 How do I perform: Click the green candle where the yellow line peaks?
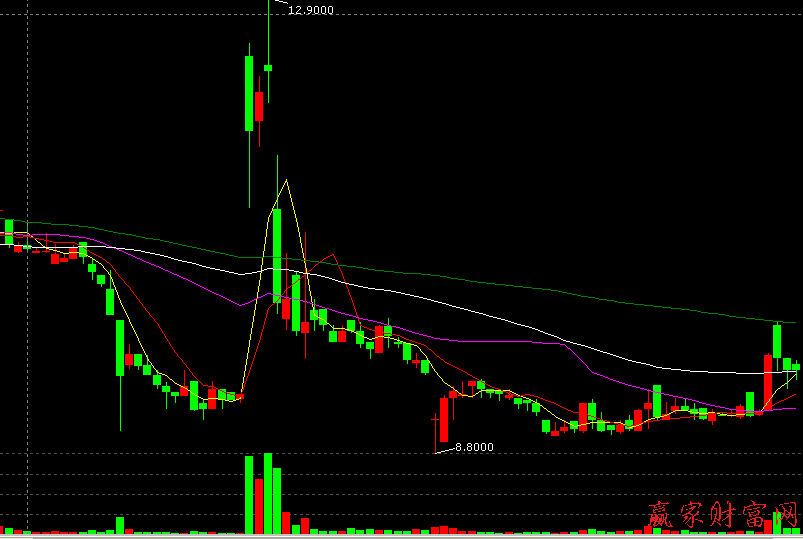tap(277, 255)
